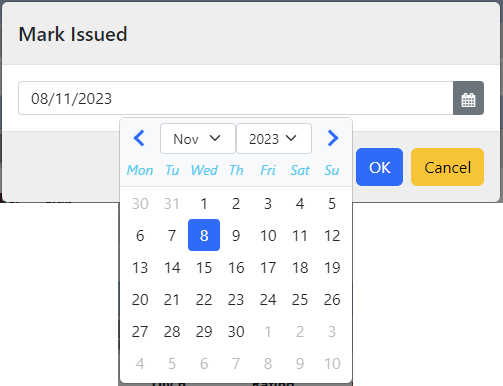503x386 pixels.
Task: Focus the date field showing 08/11/2023
Action: tap(236, 98)
